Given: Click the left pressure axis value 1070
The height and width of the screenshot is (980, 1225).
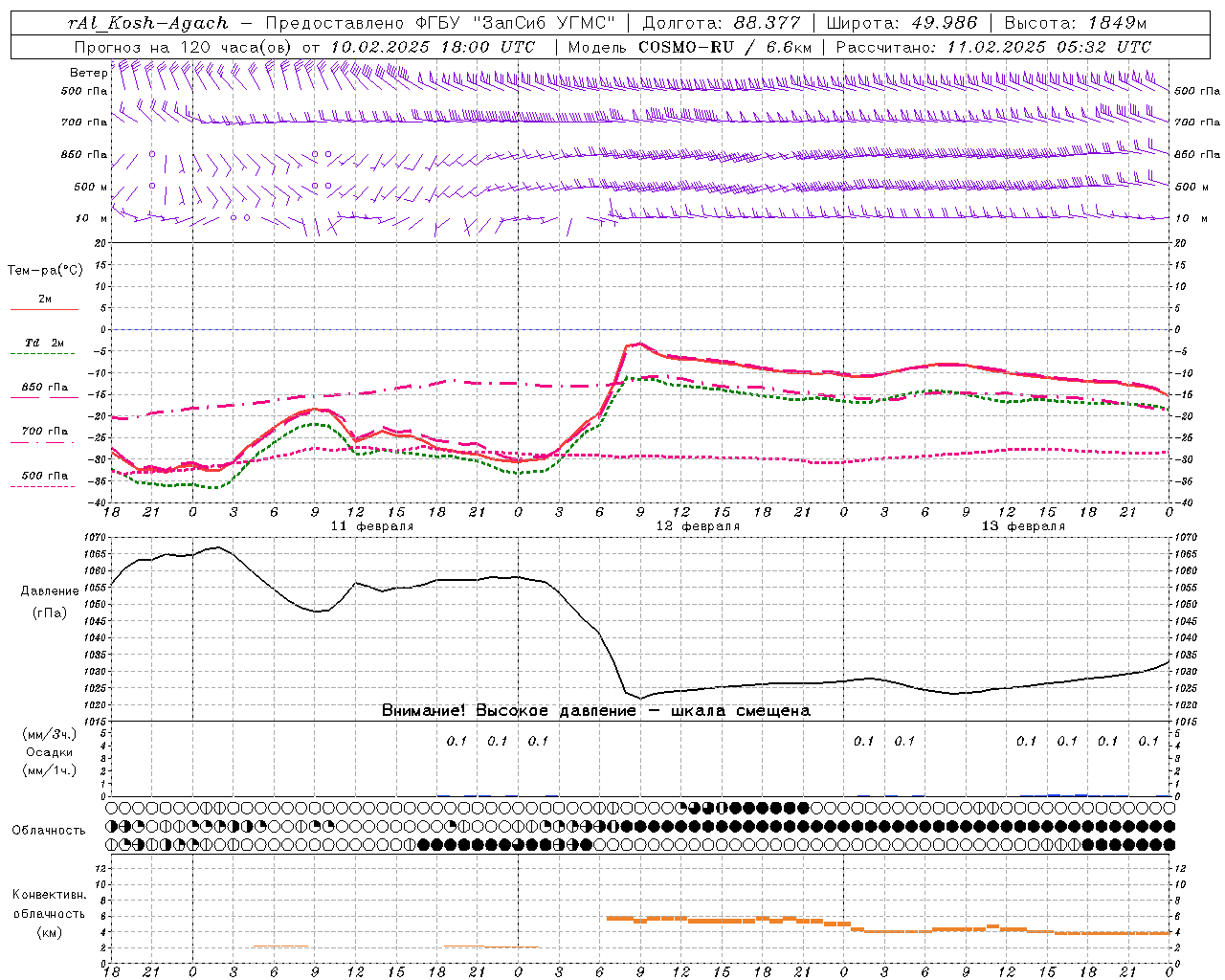Looking at the screenshot, I should click(94, 538).
